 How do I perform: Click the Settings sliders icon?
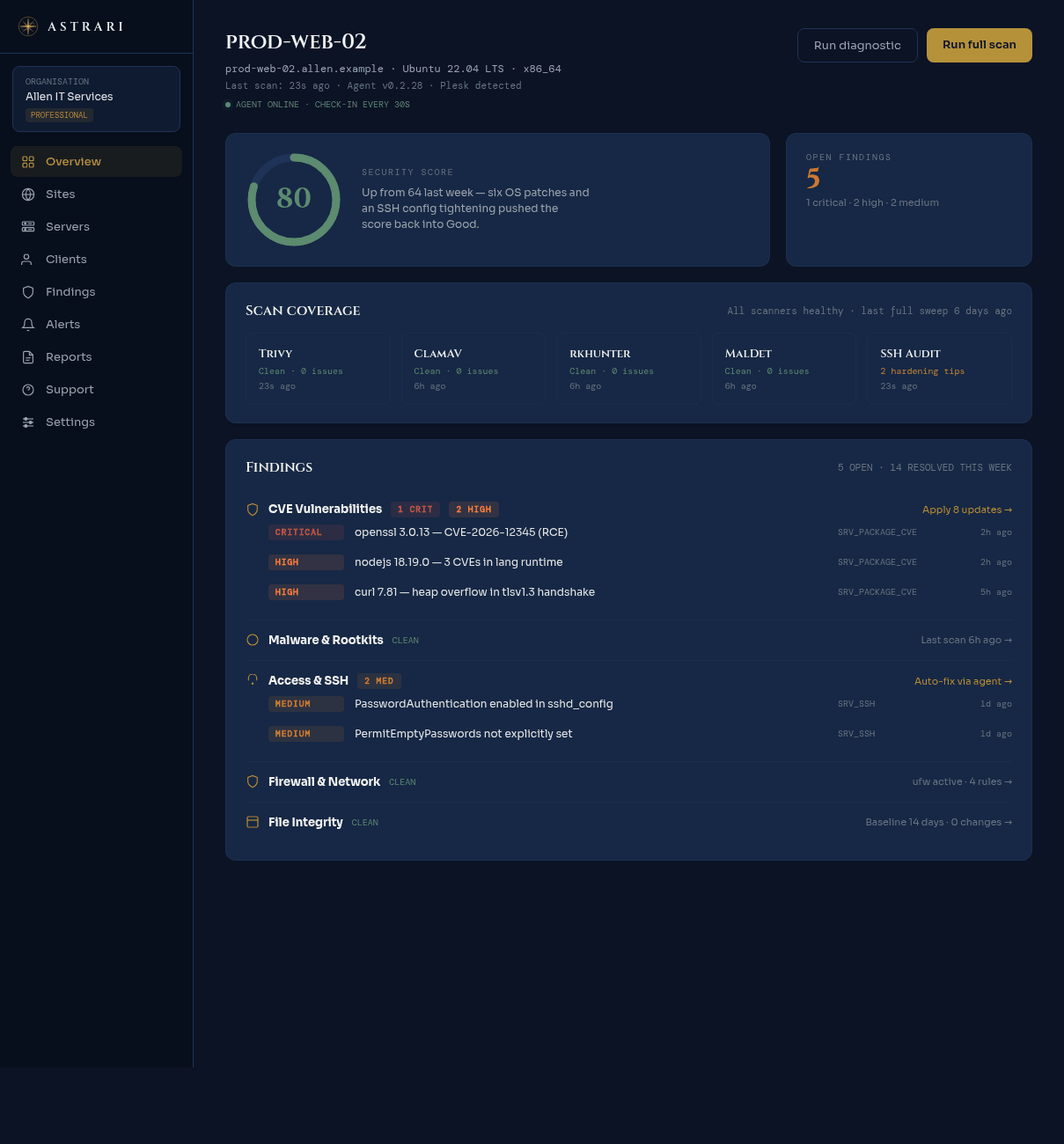pos(28,422)
